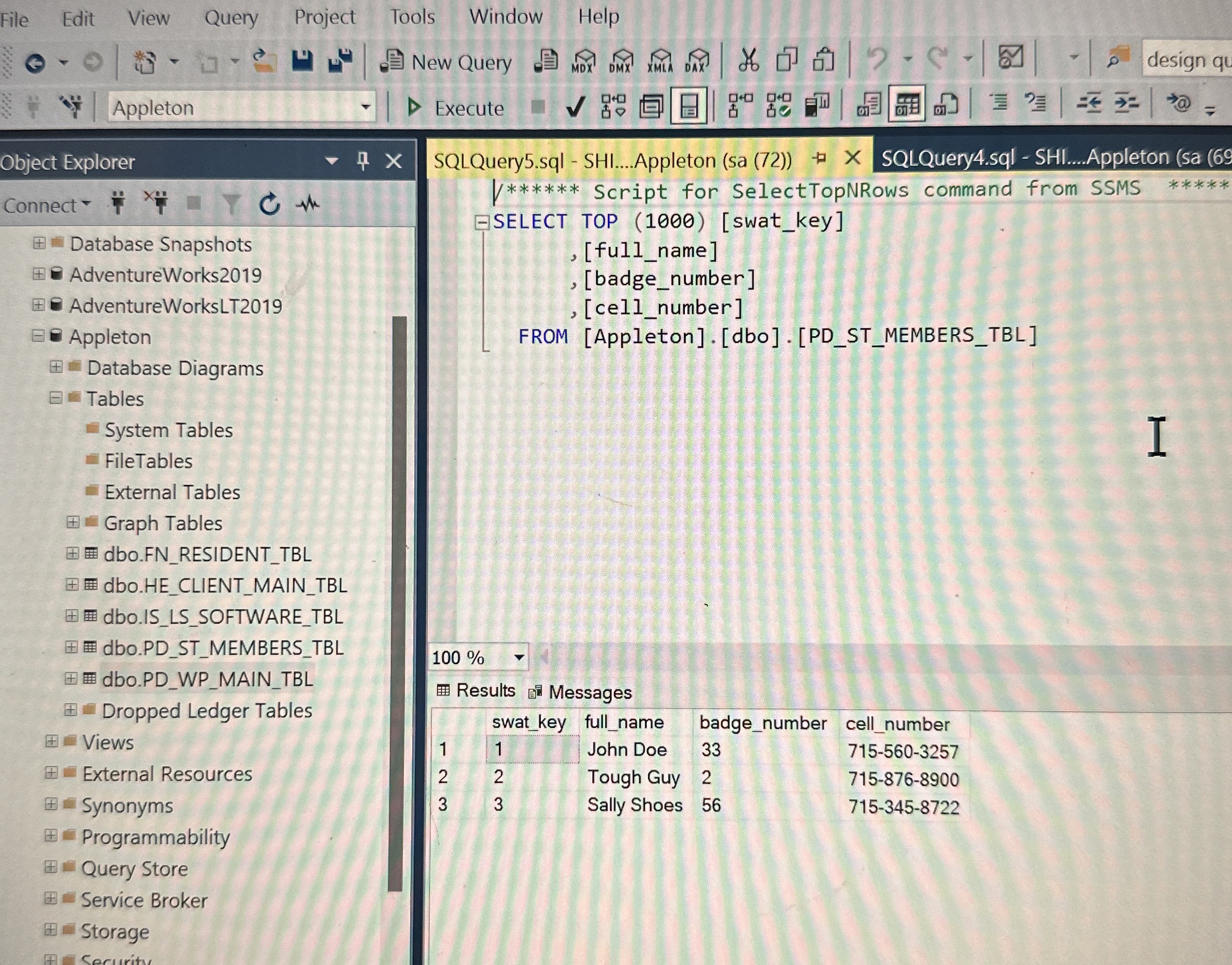The height and width of the screenshot is (965, 1232).
Task: Refresh the Object Explorer tree
Action: pos(270,205)
